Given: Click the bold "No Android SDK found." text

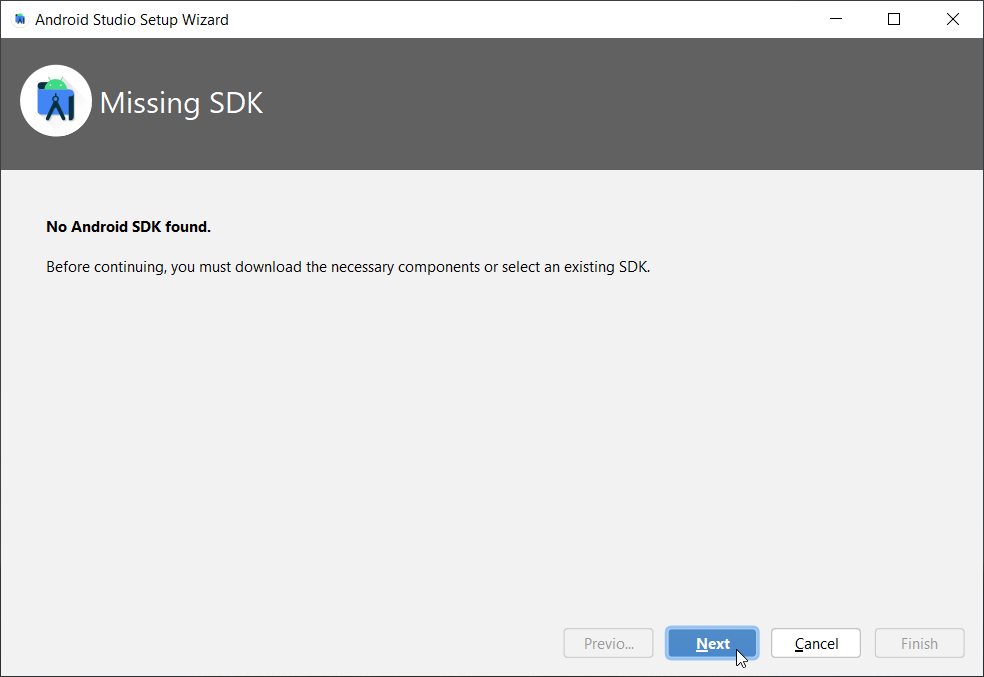Looking at the screenshot, I should click(128, 227).
